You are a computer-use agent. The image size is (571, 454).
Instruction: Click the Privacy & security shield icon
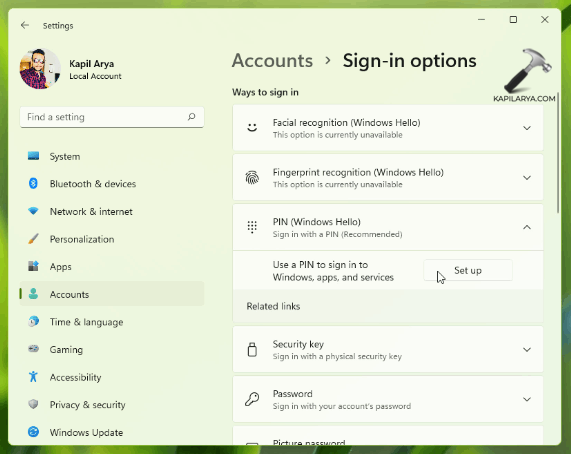tap(33, 404)
